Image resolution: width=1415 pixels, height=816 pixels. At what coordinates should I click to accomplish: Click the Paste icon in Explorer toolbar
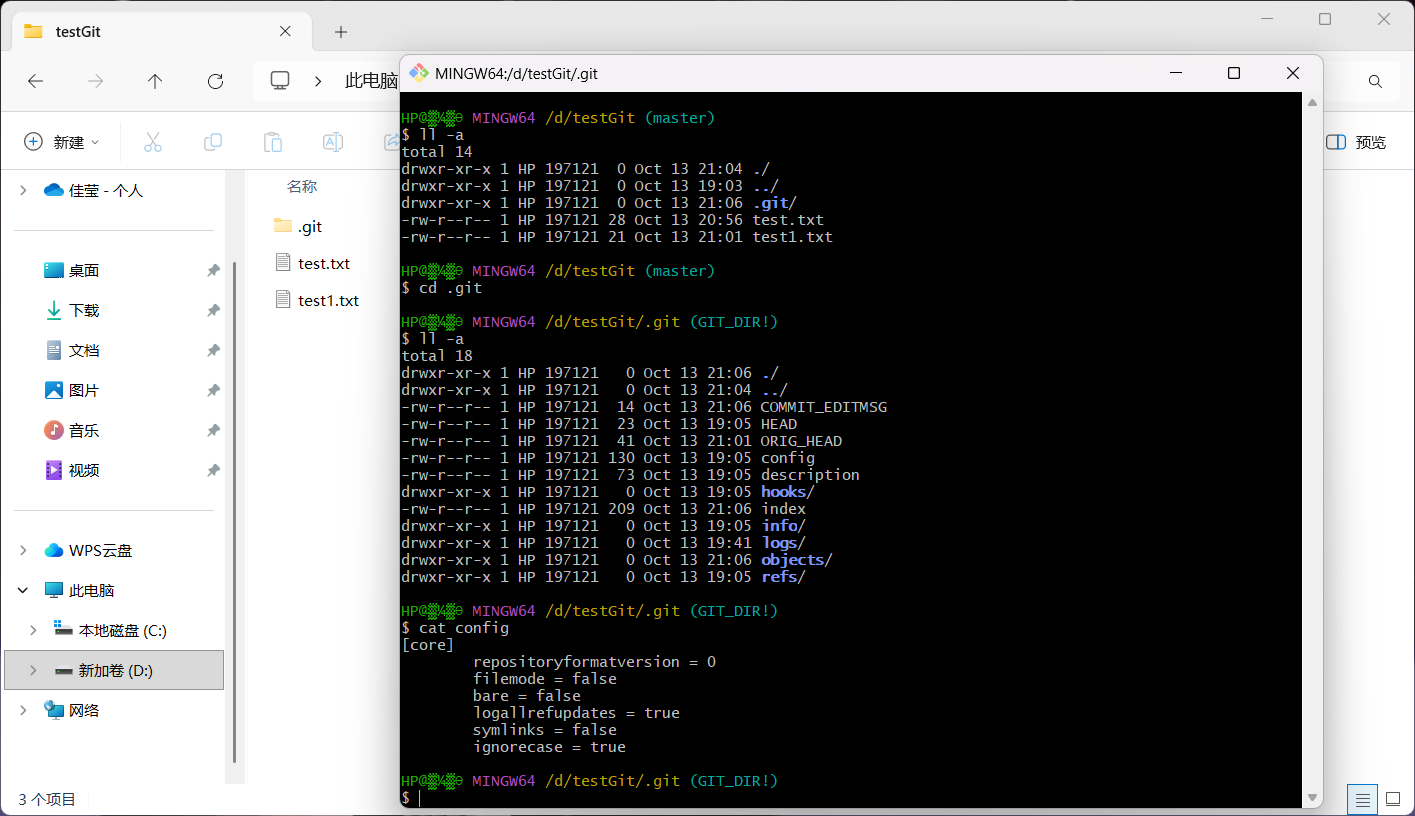coord(273,142)
